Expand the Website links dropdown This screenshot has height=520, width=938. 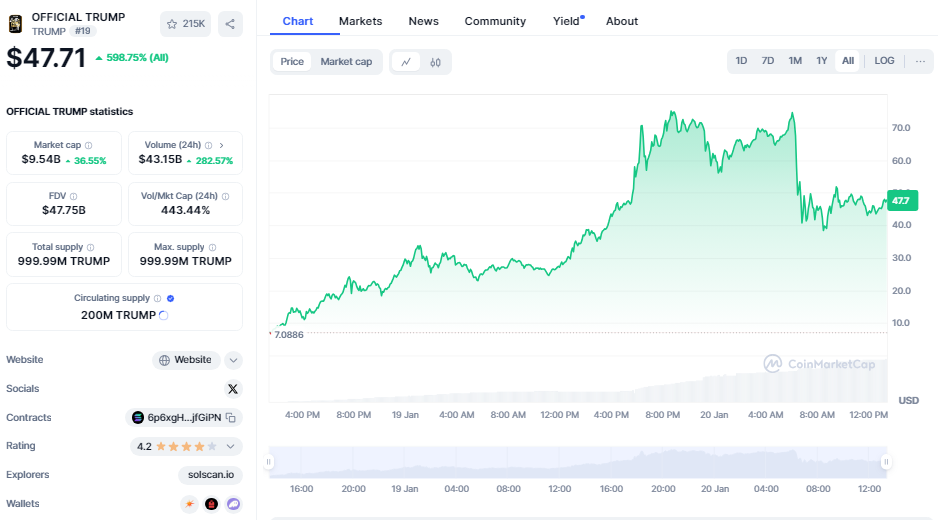(233, 360)
